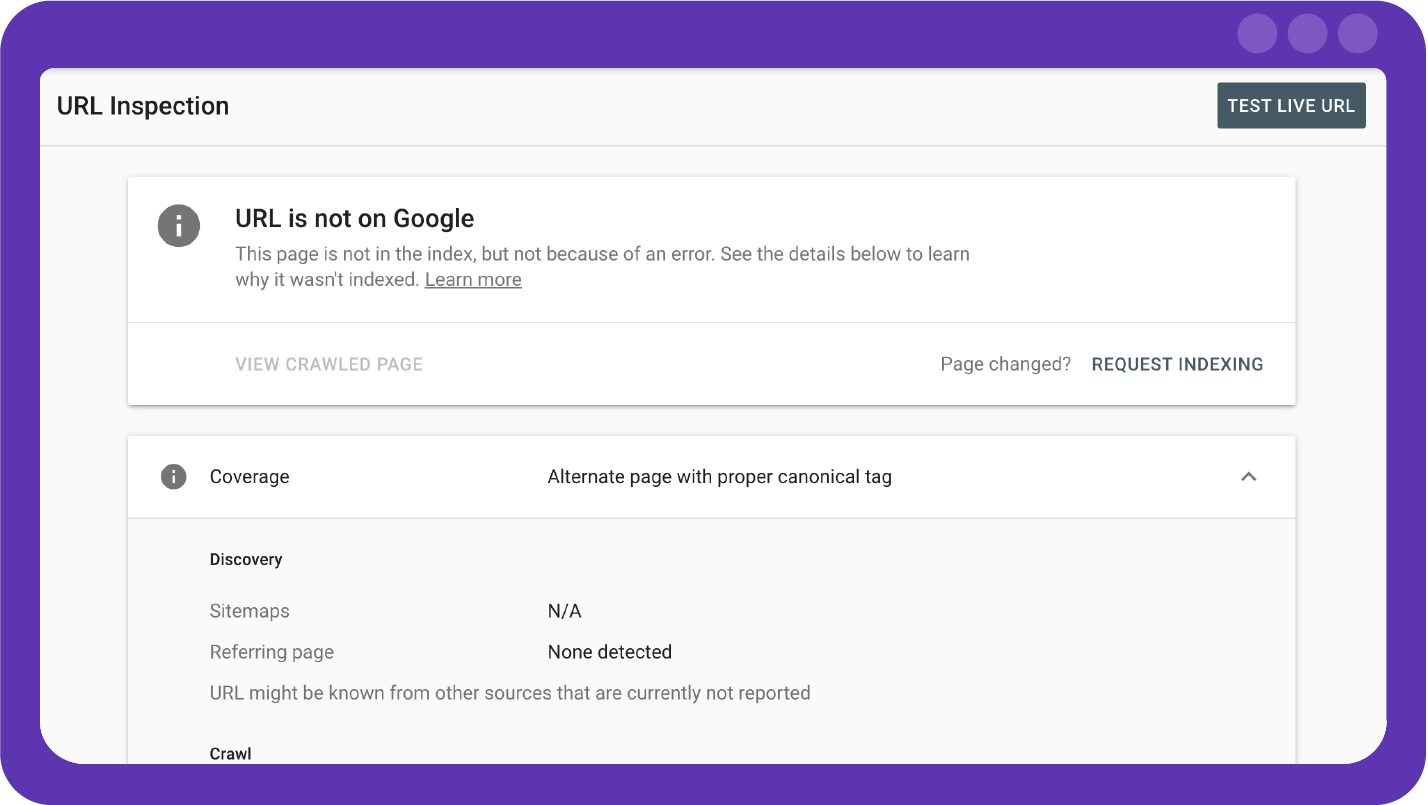Click the Sitemaps row label
This screenshot has width=1428, height=805.
pos(250,611)
